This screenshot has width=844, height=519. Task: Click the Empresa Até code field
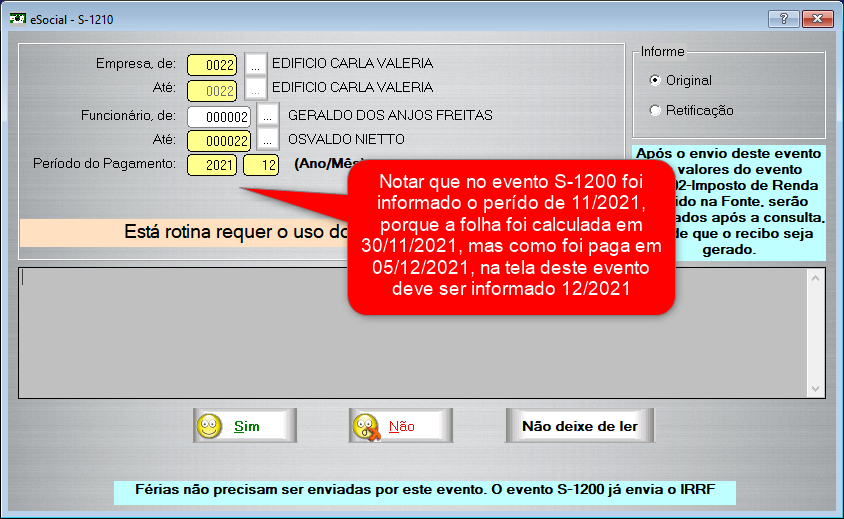[x=212, y=90]
